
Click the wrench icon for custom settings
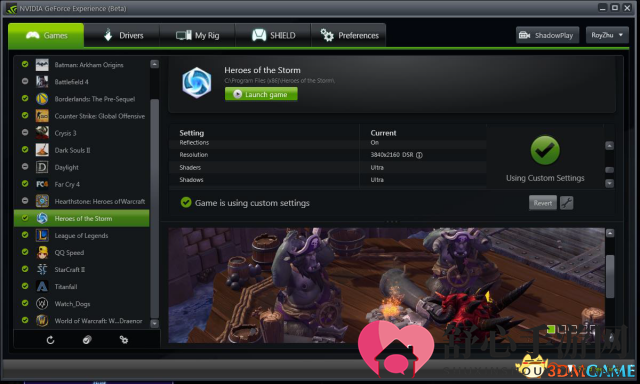(x=567, y=203)
